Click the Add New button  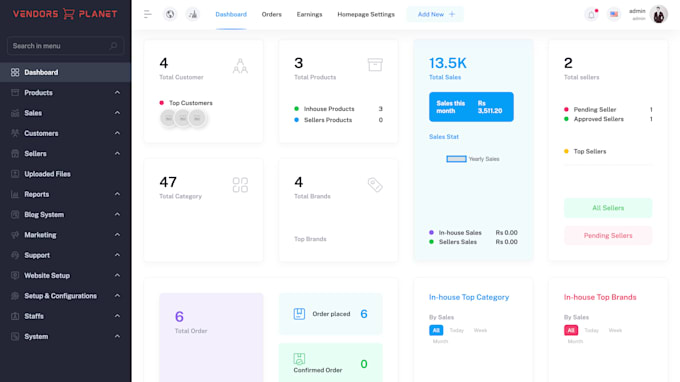click(x=435, y=14)
